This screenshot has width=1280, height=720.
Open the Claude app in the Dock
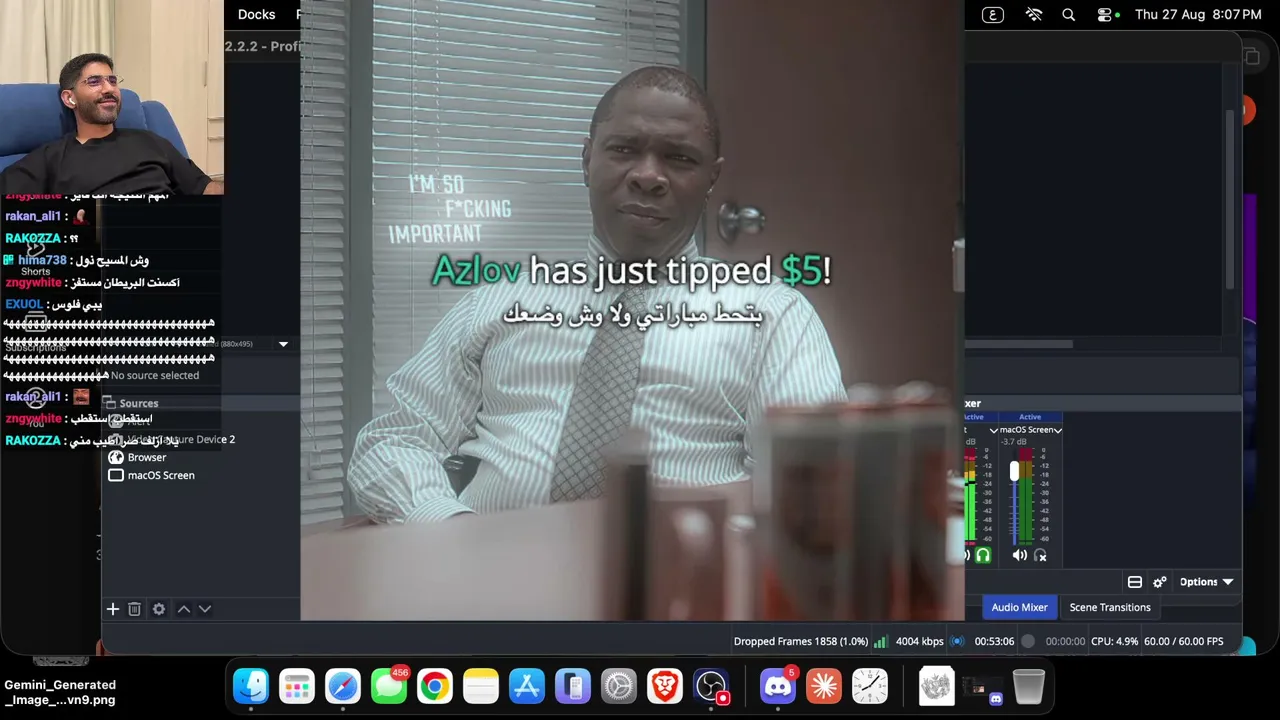coord(824,686)
